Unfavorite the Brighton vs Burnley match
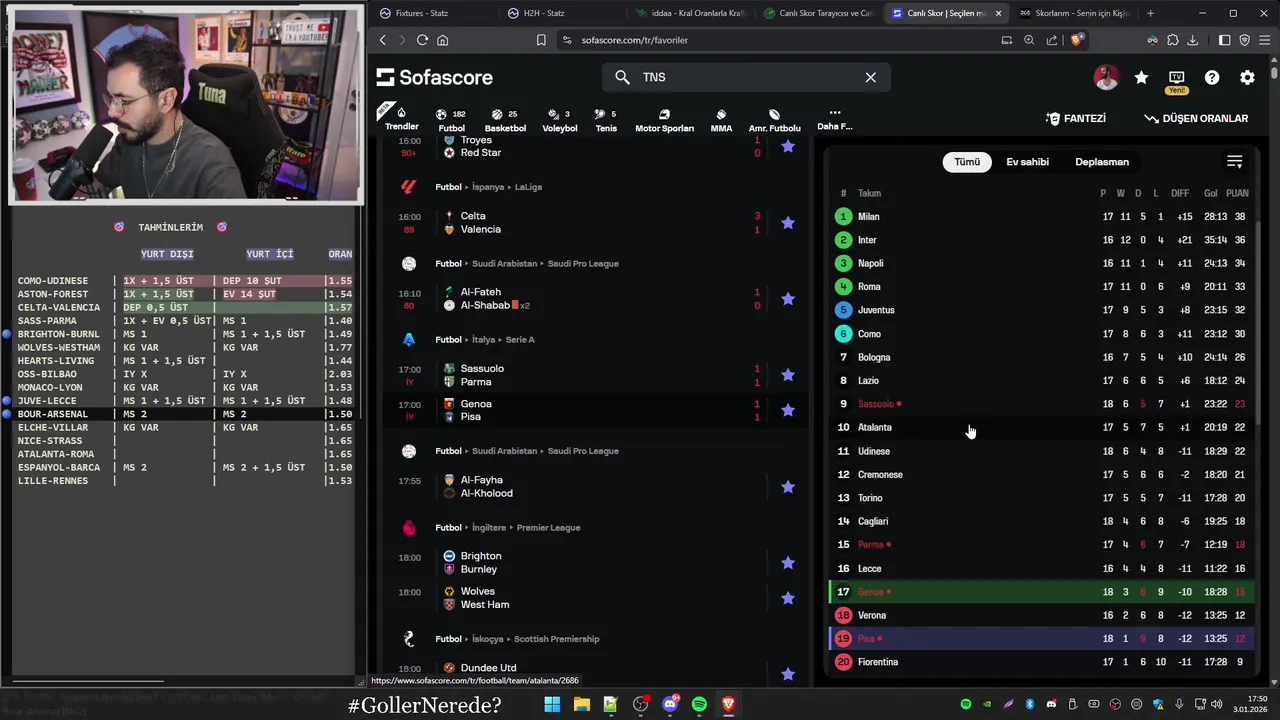The width and height of the screenshot is (1280, 720). point(788,563)
